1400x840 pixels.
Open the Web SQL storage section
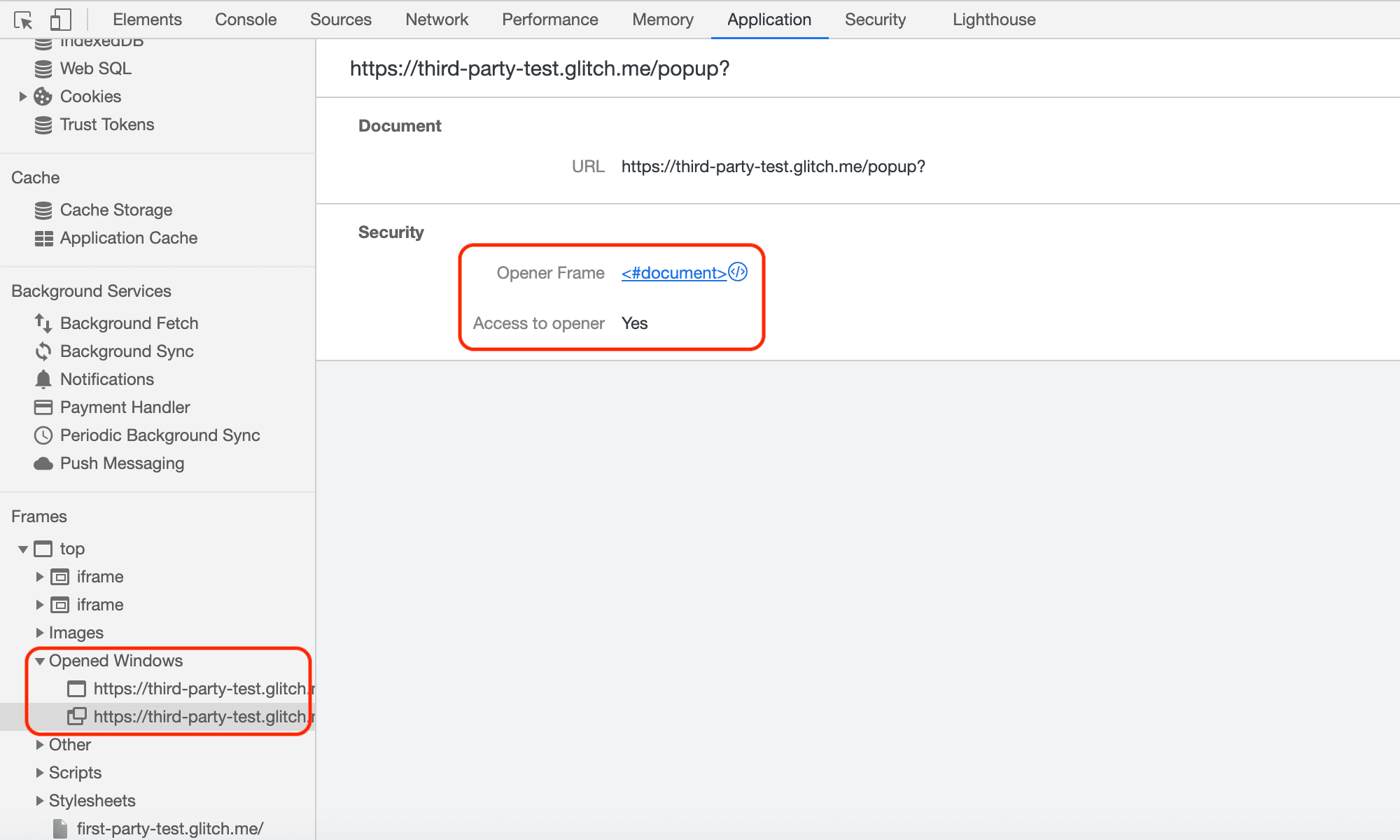click(x=95, y=68)
